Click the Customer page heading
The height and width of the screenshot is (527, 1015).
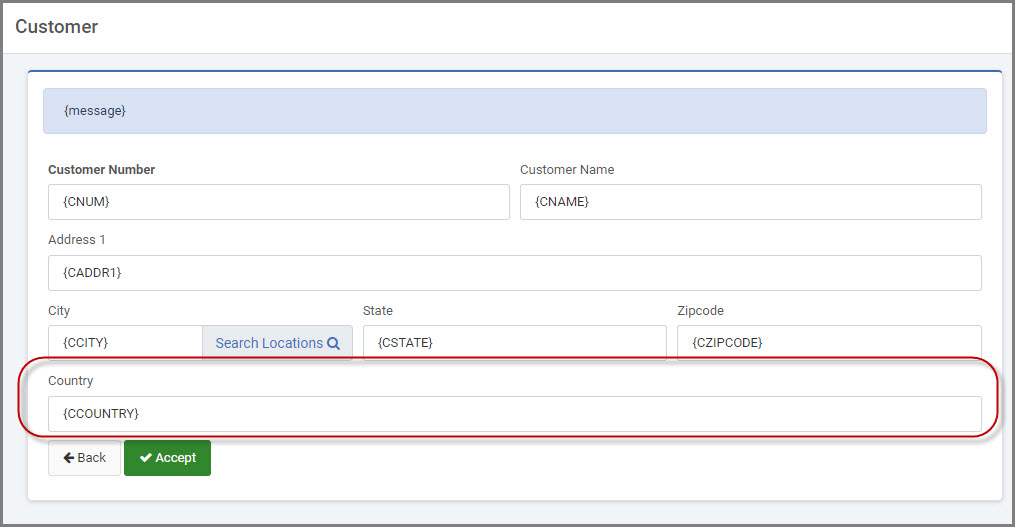[x=56, y=27]
